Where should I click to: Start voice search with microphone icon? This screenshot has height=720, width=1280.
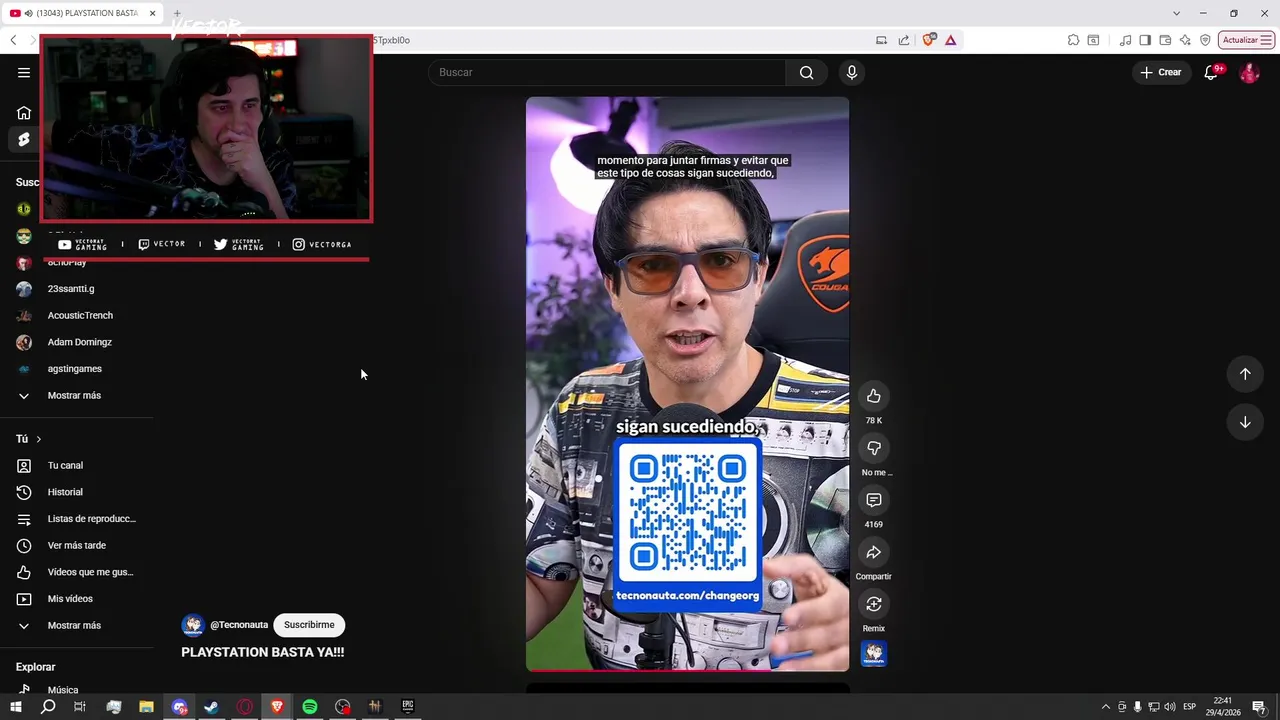(x=852, y=72)
